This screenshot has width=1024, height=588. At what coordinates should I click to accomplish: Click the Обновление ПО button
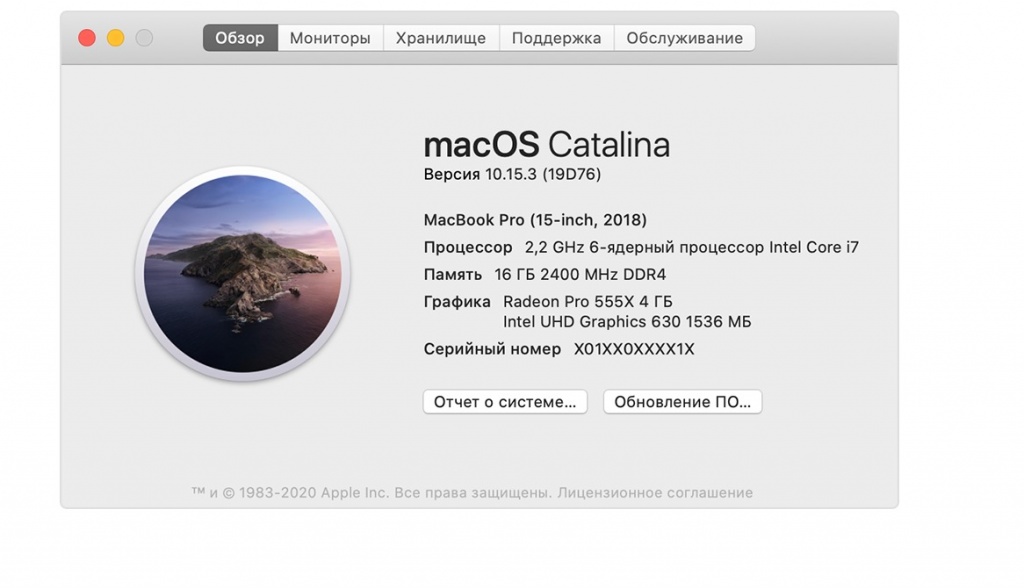tap(682, 402)
